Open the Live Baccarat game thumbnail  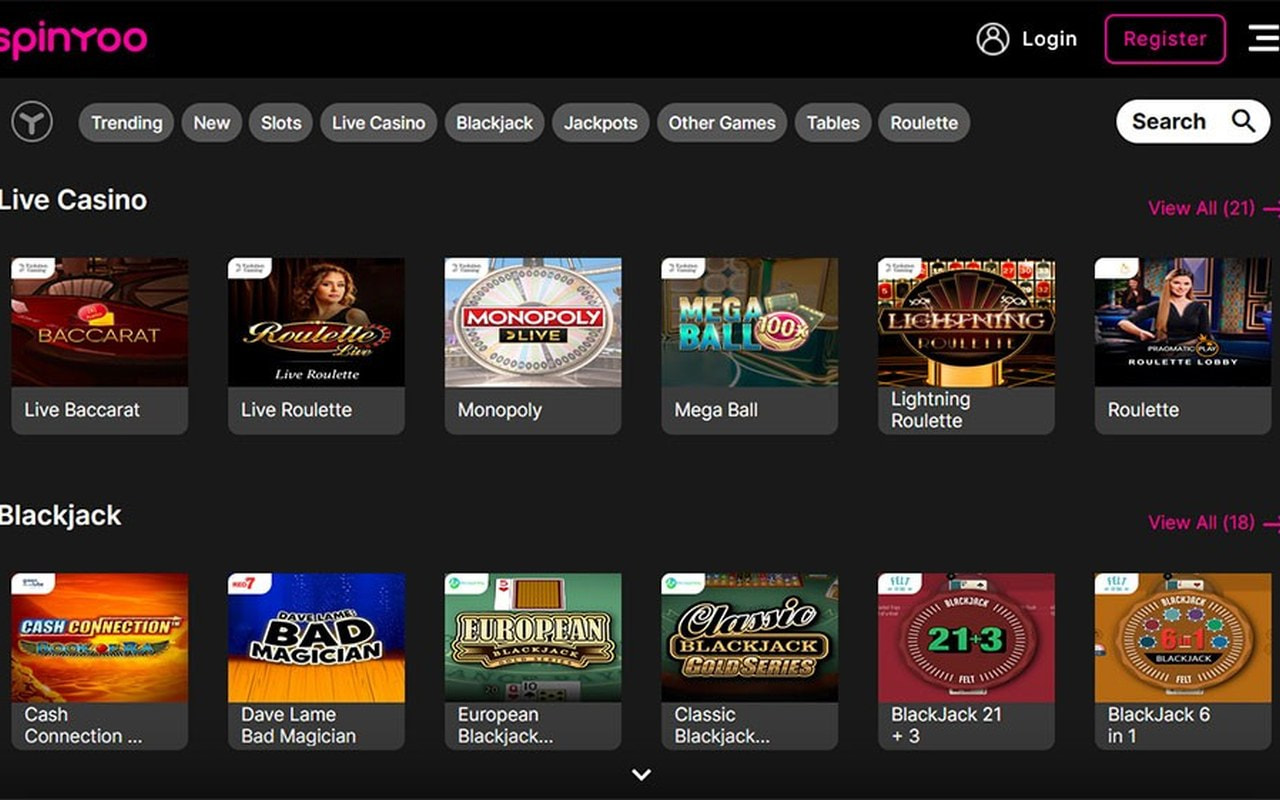click(99, 322)
